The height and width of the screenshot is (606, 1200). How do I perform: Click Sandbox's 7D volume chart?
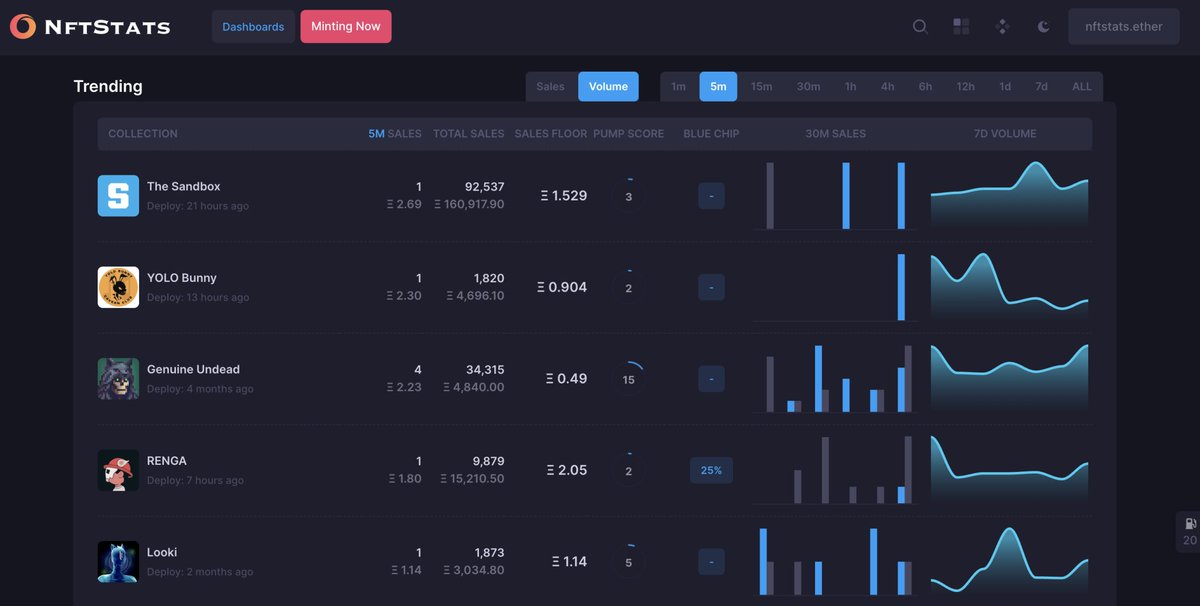pyautogui.click(x=1008, y=195)
